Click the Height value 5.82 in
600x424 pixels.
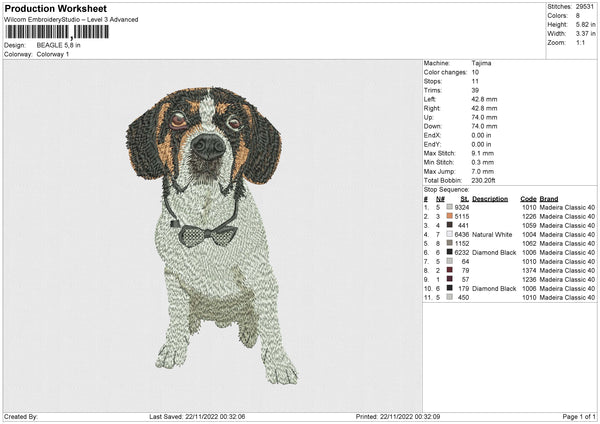[585, 24]
